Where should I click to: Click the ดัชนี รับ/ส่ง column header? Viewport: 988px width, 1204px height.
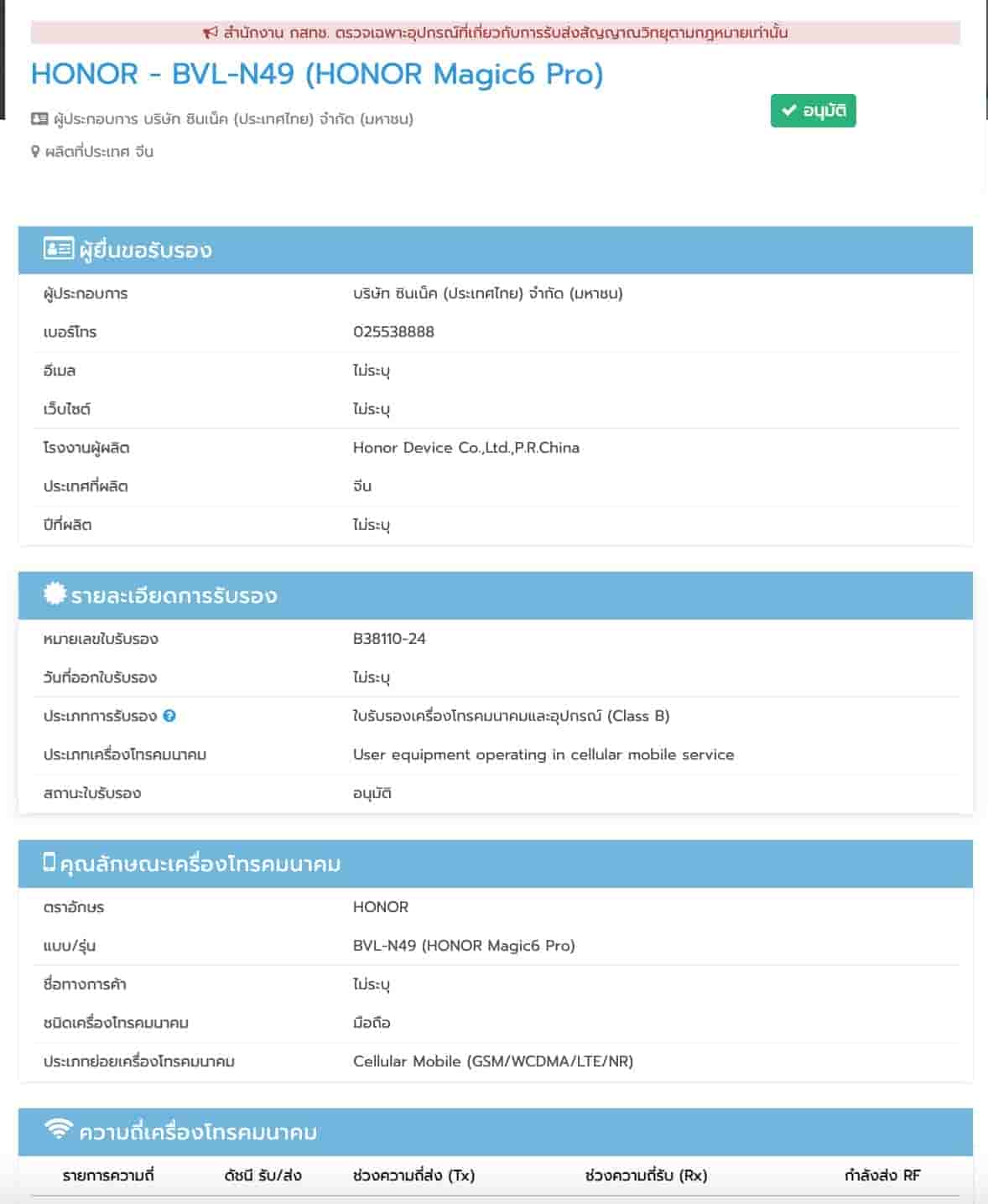[263, 1175]
